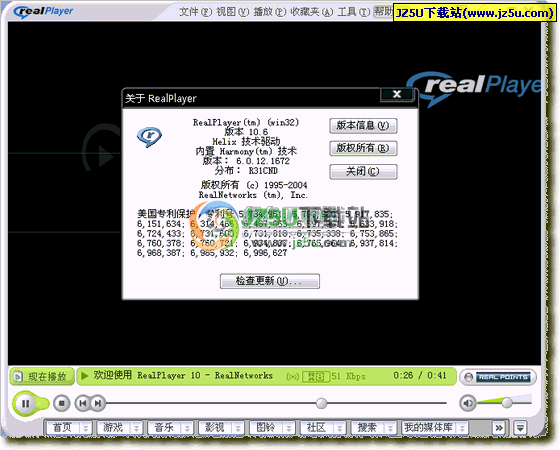Click the 51 Kbps bitrate text
The height and width of the screenshot is (450, 560).
[x=348, y=376]
